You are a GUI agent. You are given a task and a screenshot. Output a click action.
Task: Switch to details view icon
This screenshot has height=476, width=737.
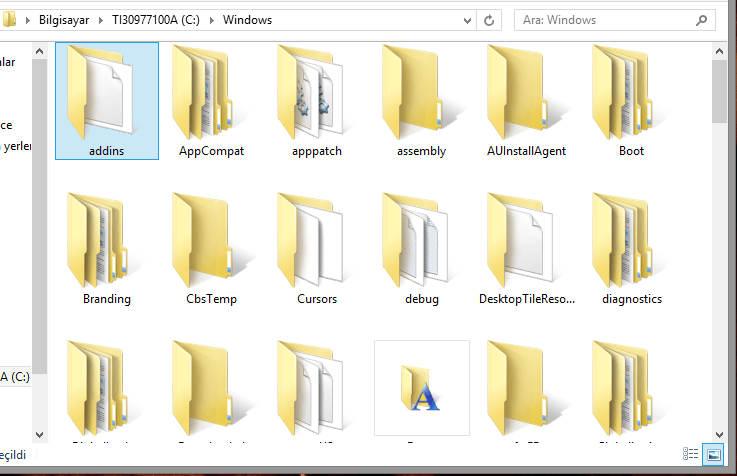[x=690, y=454]
